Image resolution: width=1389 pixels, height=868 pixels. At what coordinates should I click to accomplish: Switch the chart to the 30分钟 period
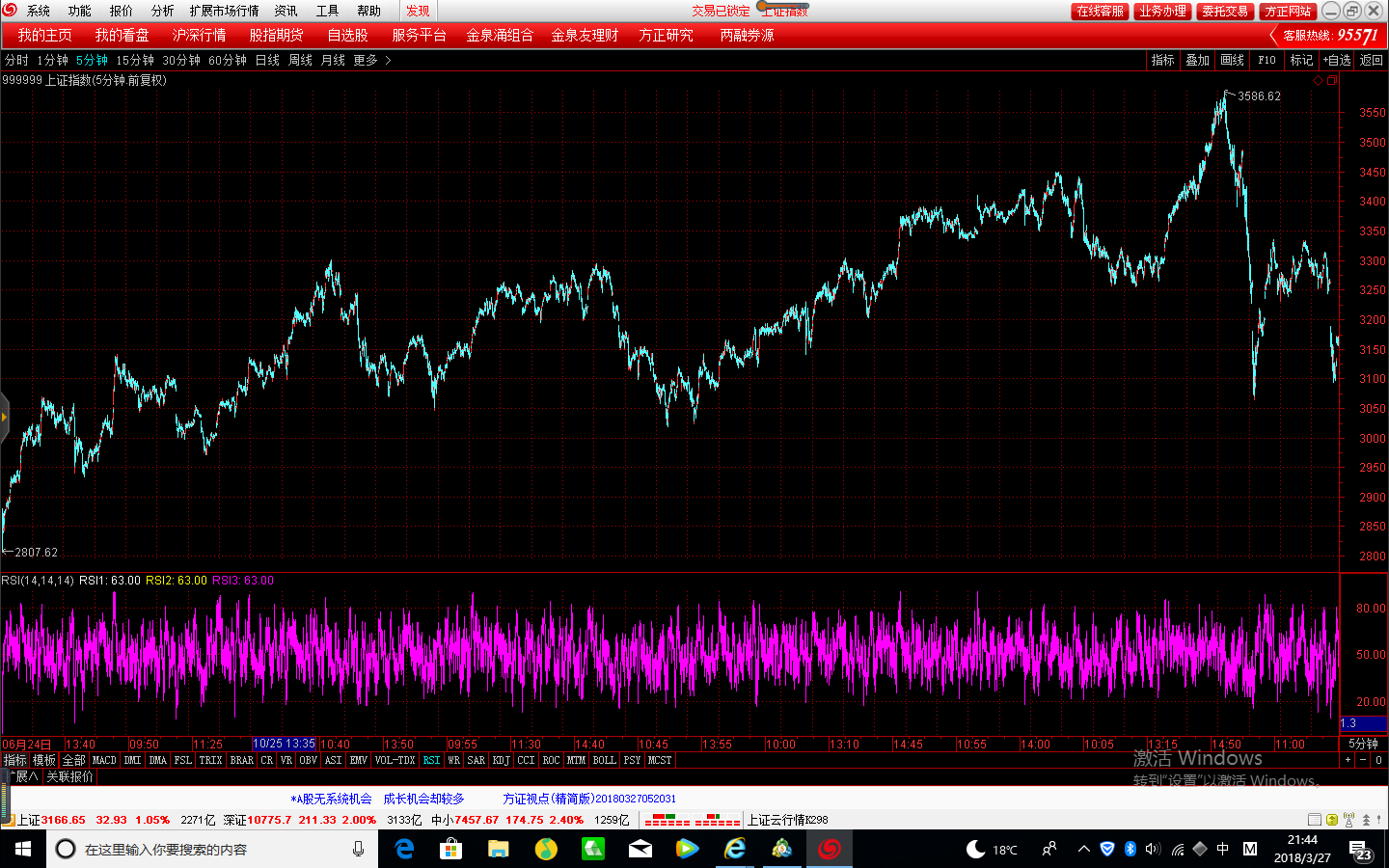181,60
